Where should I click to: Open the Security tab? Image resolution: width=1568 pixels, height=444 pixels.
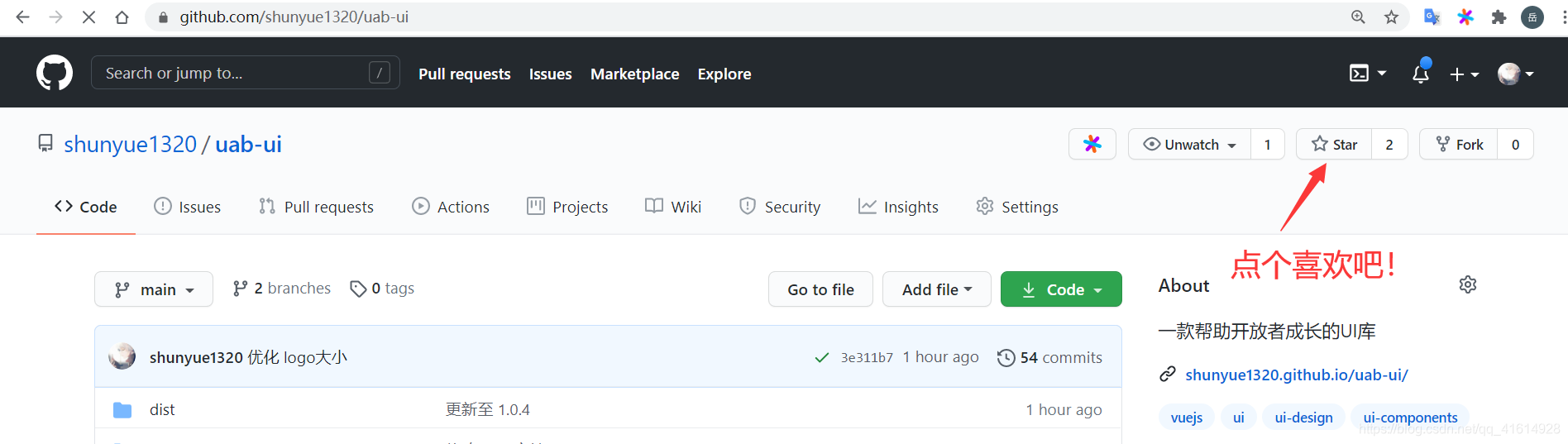pos(780,207)
